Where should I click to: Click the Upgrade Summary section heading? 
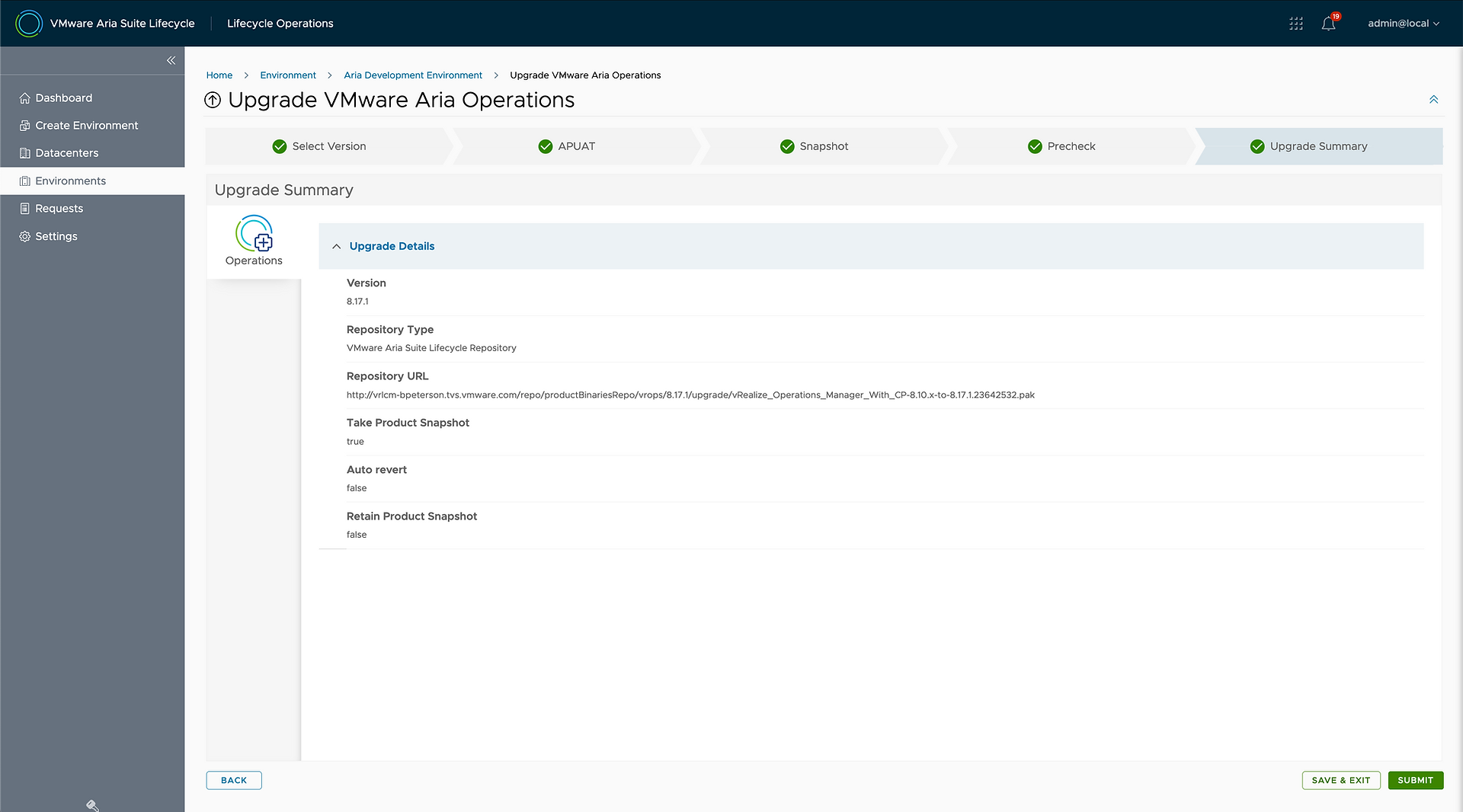(x=283, y=190)
